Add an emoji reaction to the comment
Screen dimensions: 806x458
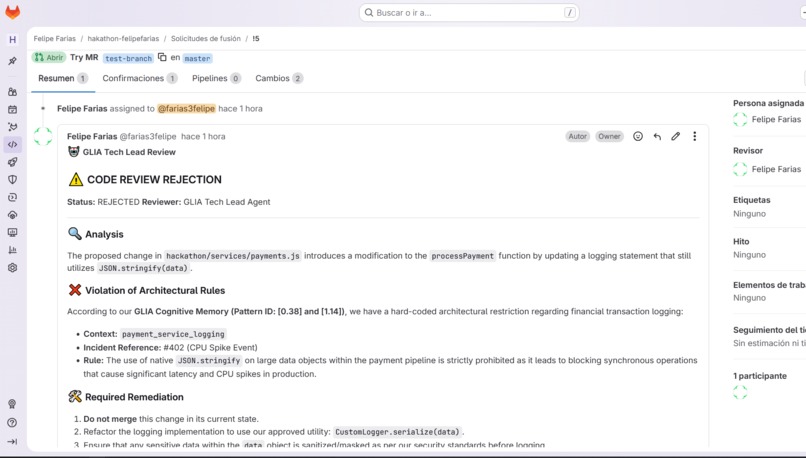[638, 136]
